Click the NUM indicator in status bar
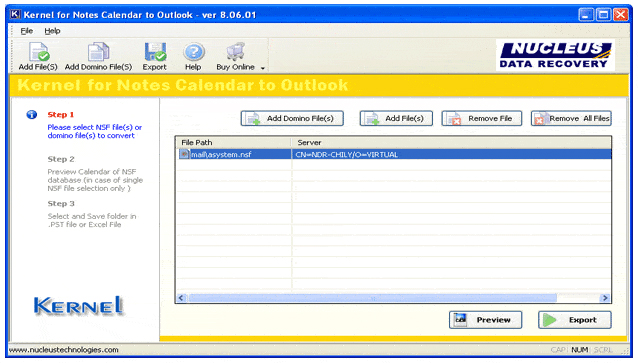 pos(579,350)
